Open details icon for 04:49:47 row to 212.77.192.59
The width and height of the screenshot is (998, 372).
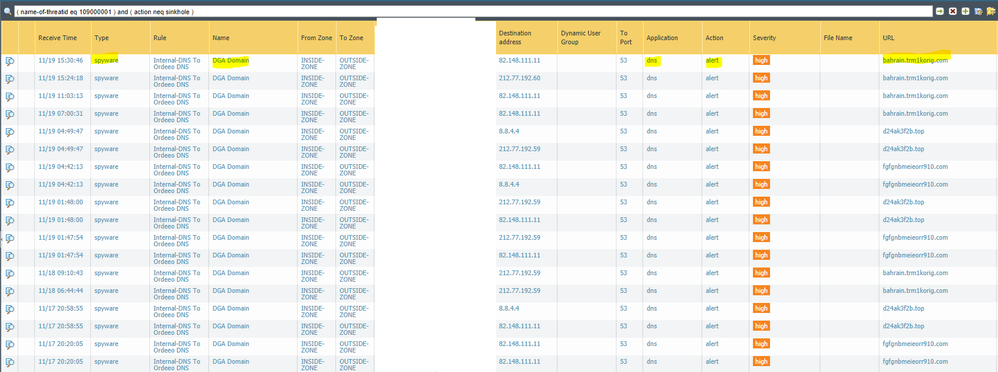tap(10, 150)
